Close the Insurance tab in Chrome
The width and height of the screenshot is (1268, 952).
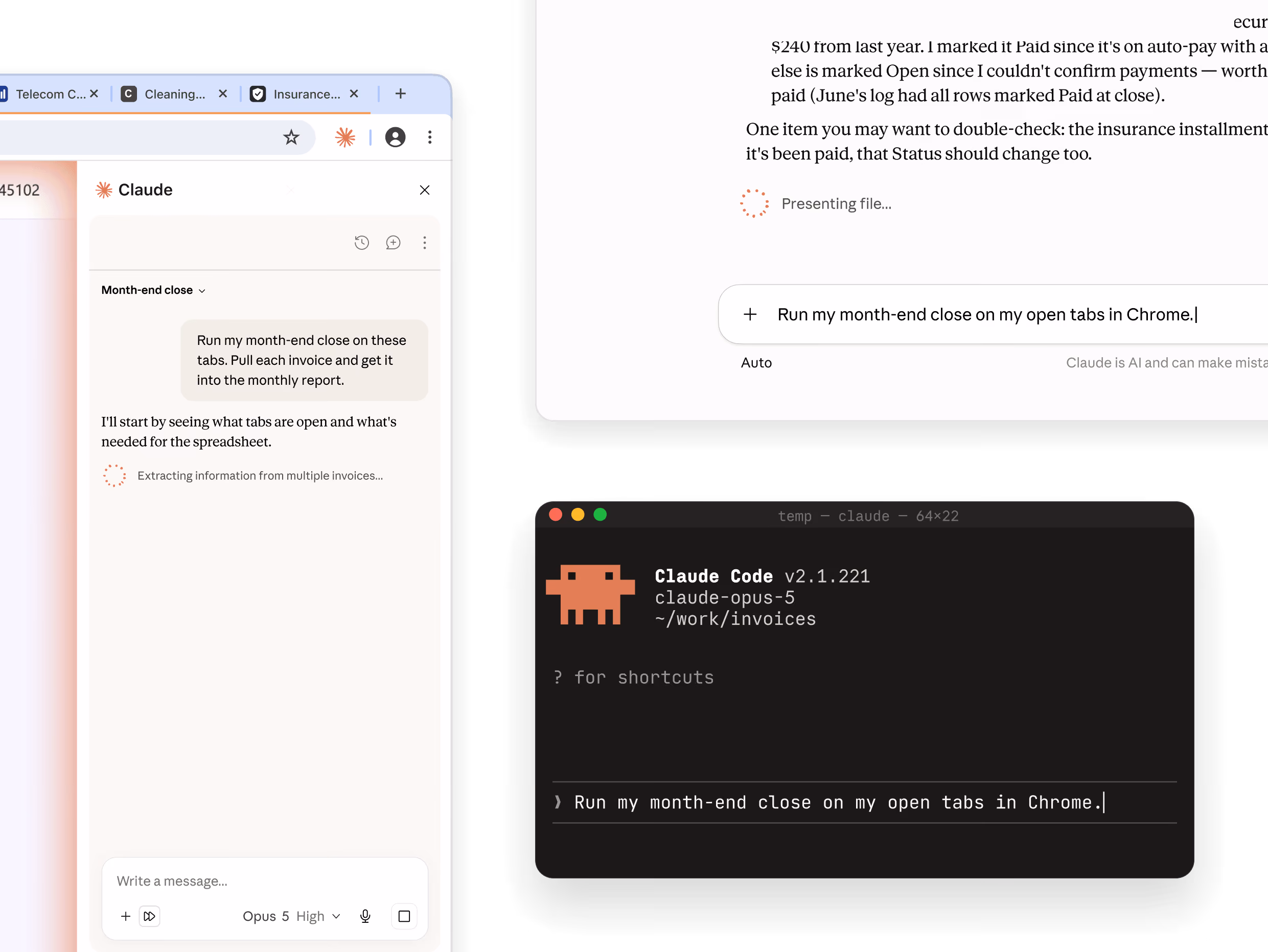[354, 94]
